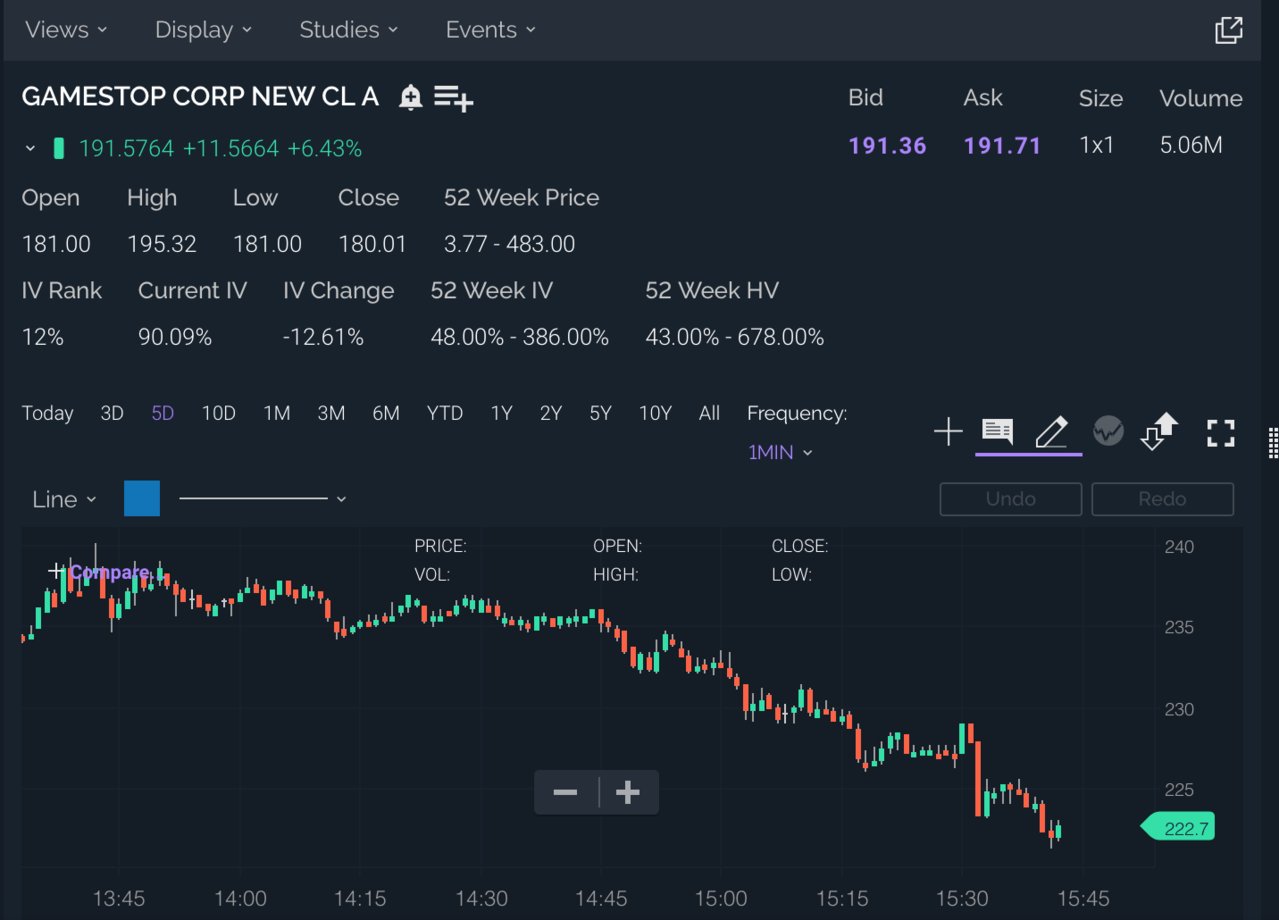Click the Redo button
The height and width of the screenshot is (920, 1279).
click(1162, 499)
